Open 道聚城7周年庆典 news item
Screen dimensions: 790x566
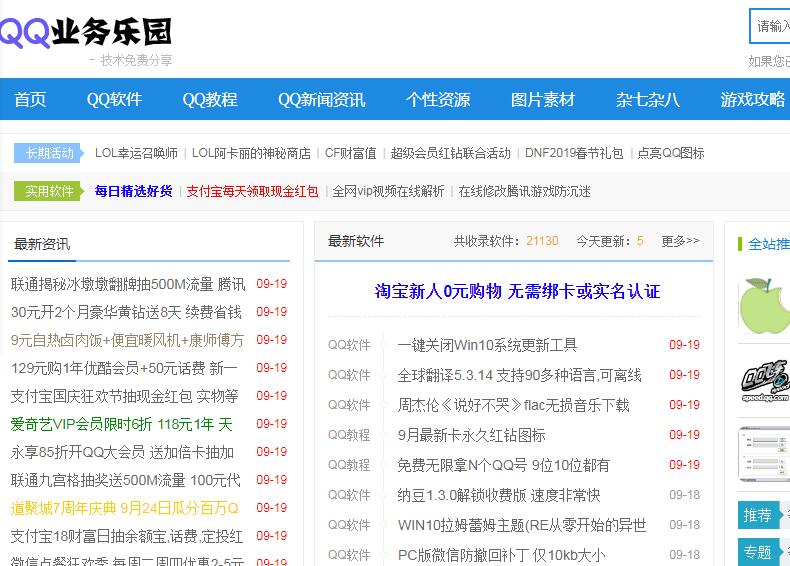pyautogui.click(x=124, y=509)
